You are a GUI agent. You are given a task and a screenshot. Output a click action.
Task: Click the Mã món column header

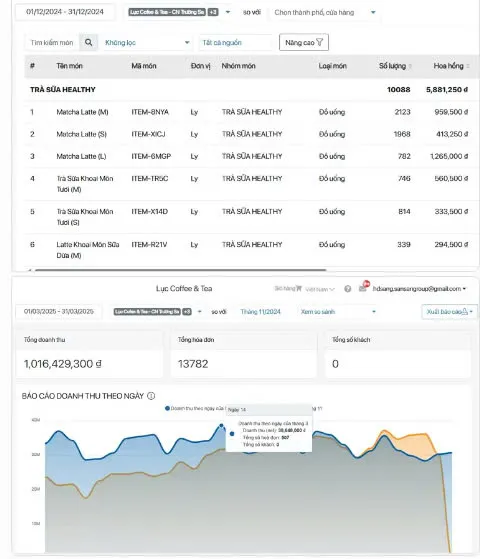pos(144,66)
